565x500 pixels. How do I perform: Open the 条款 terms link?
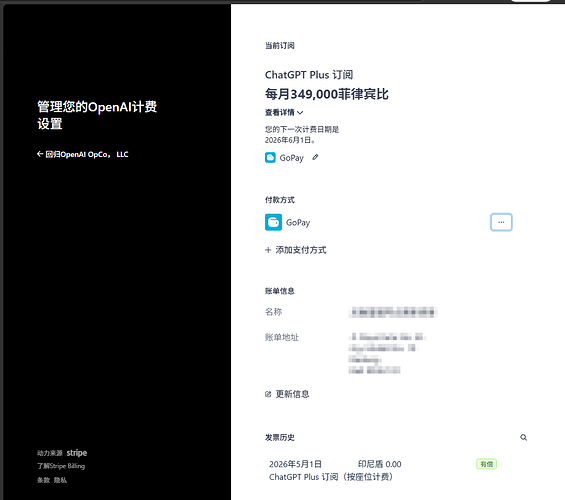click(43, 480)
